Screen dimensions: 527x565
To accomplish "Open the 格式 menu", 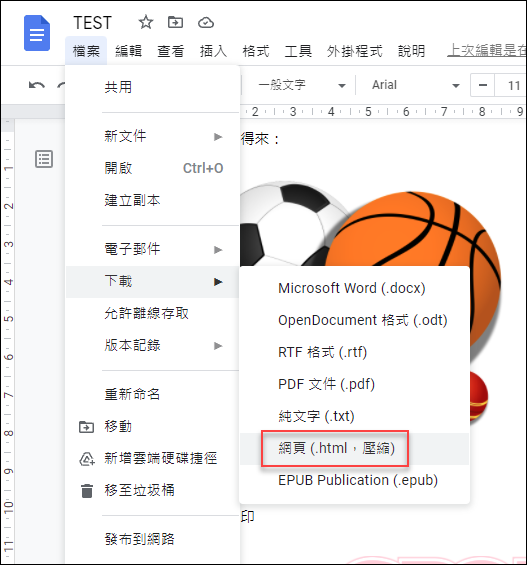I will tap(256, 51).
